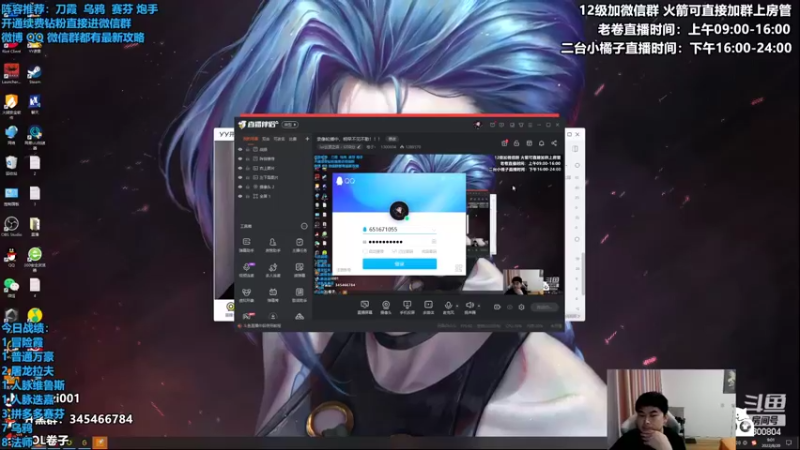Select the first highlighted scene tab
Image resolution: width=800 pixels, height=450 pixels.
pos(250,139)
